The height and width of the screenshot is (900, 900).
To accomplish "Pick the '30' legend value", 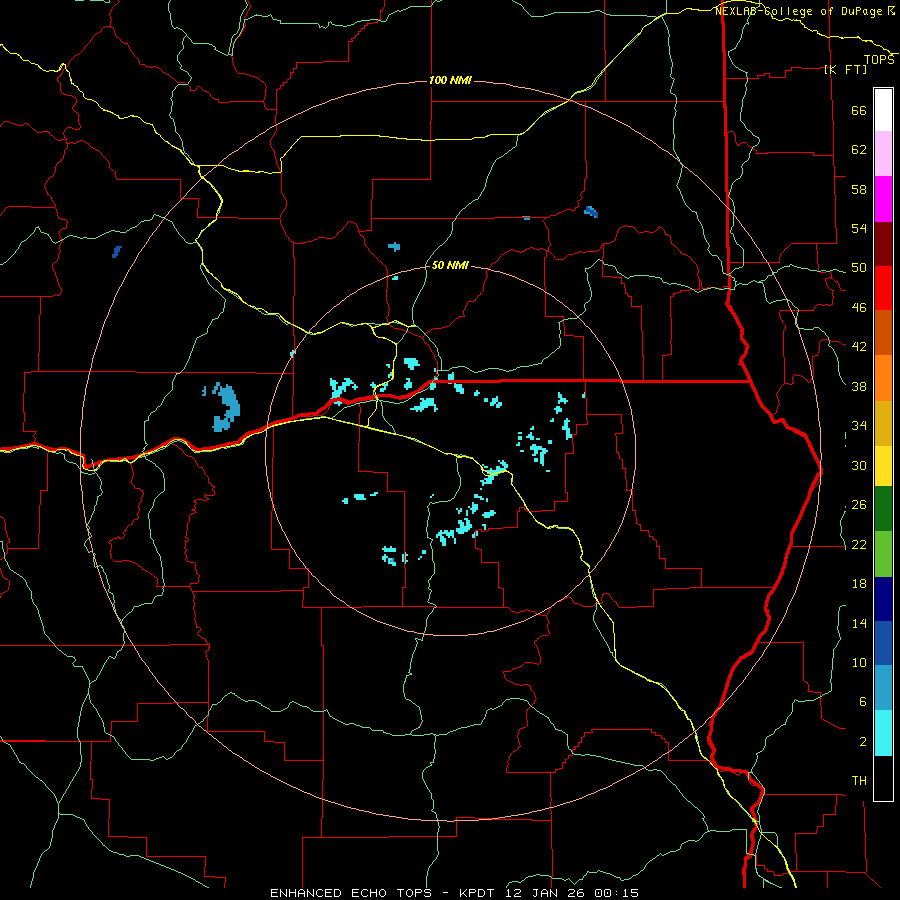I will click(859, 465).
